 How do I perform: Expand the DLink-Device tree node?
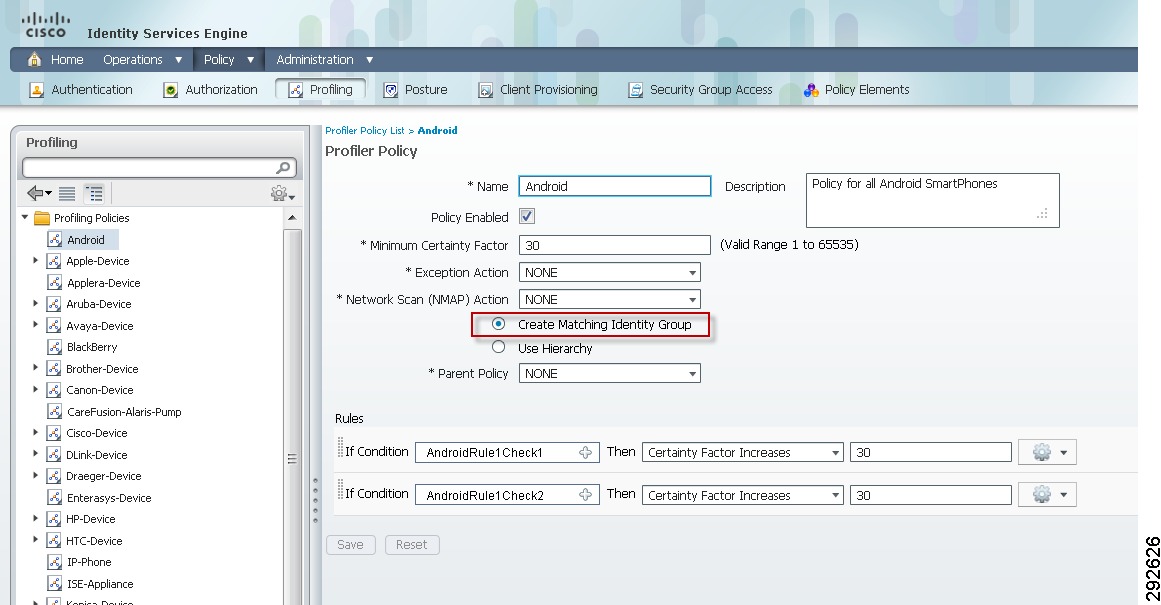[35, 454]
